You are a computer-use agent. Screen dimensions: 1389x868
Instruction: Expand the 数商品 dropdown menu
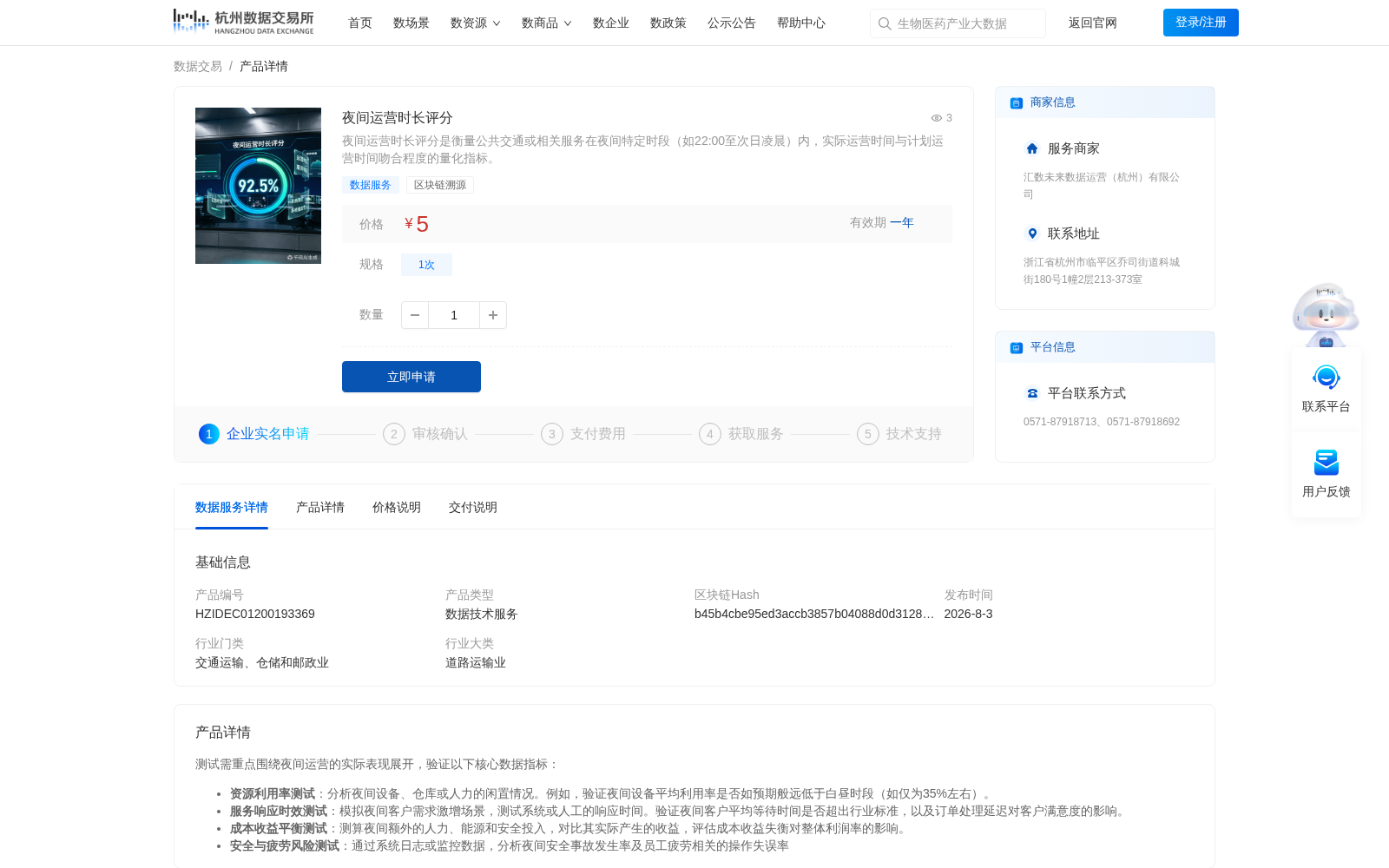[546, 23]
